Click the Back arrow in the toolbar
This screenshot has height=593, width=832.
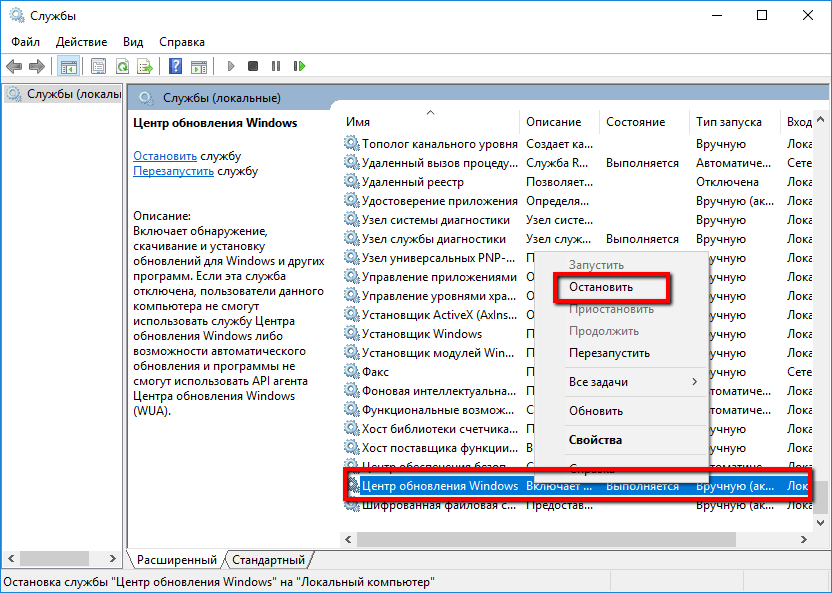(x=13, y=66)
